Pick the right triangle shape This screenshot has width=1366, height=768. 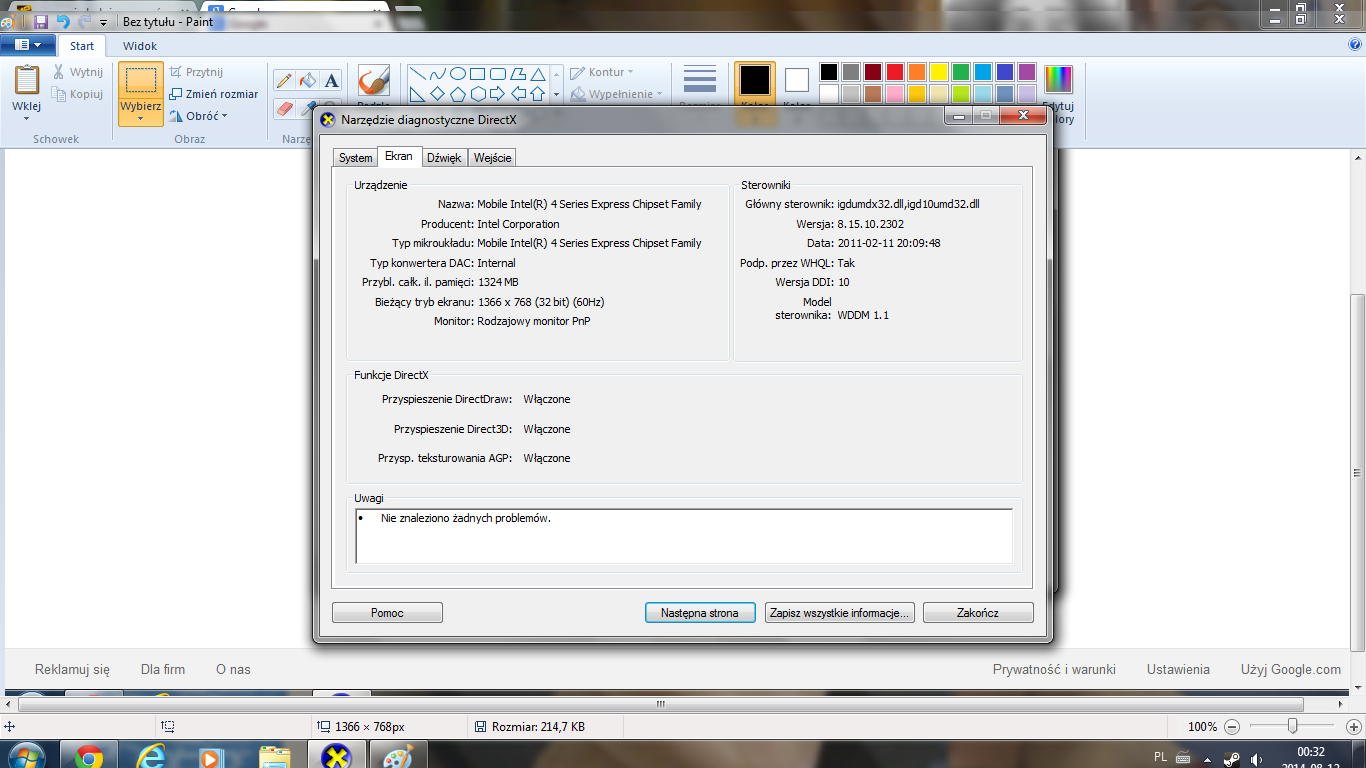click(x=417, y=94)
